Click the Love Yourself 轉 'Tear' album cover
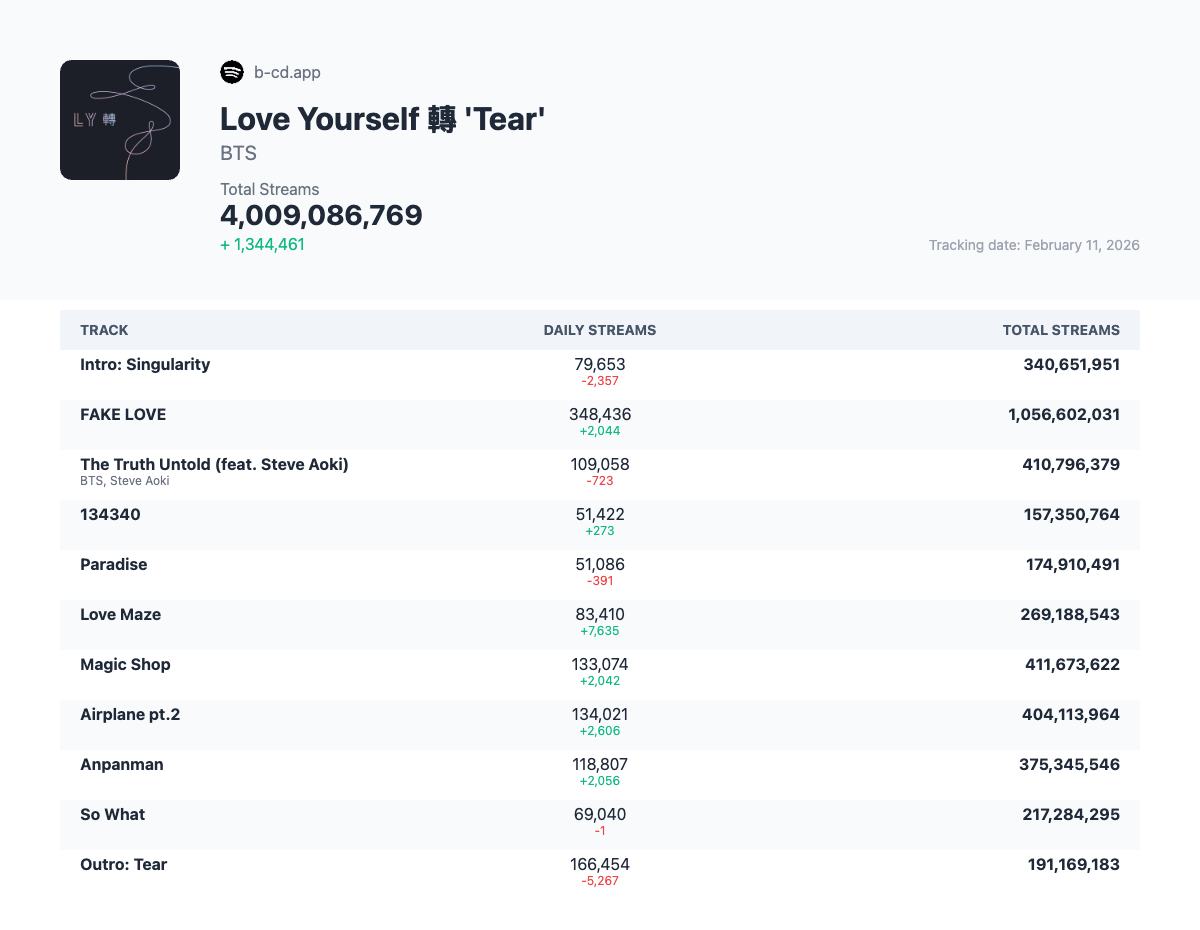This screenshot has width=1200, height=930. [x=120, y=120]
